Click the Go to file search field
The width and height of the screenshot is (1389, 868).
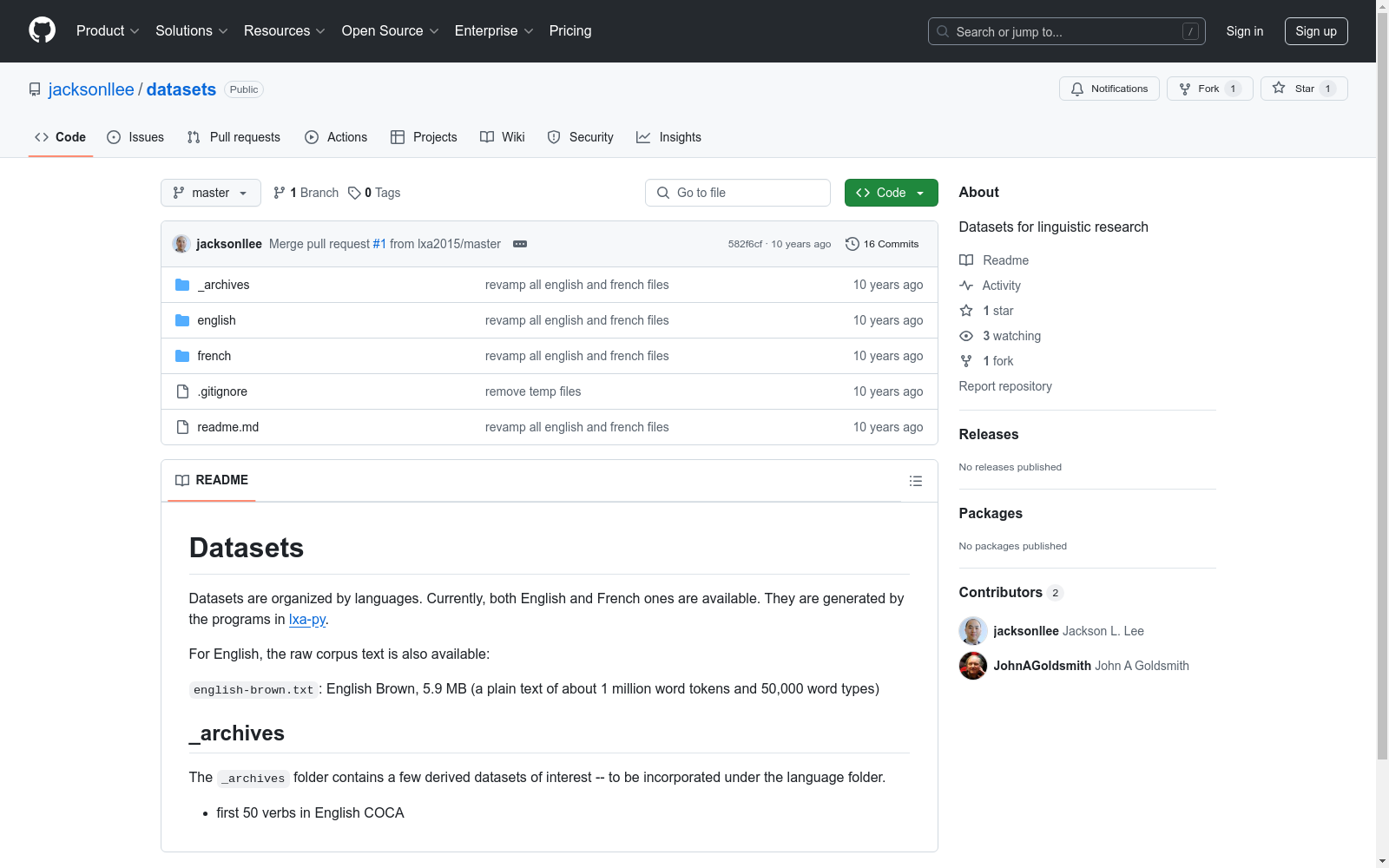738,193
